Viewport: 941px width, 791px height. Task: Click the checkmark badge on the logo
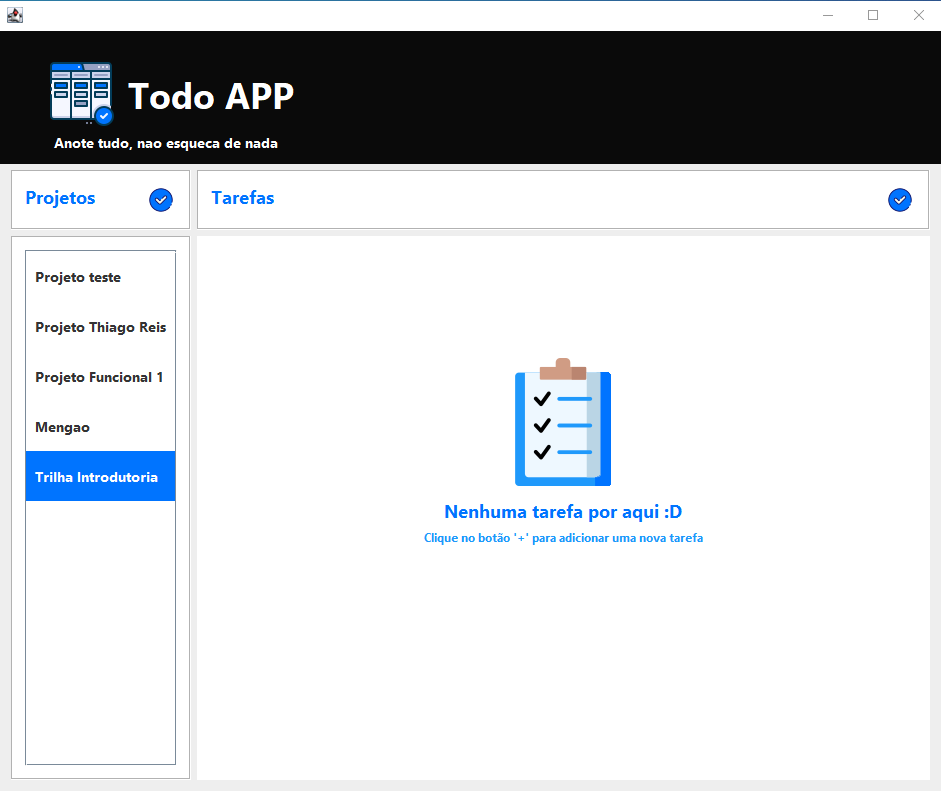tap(103, 117)
